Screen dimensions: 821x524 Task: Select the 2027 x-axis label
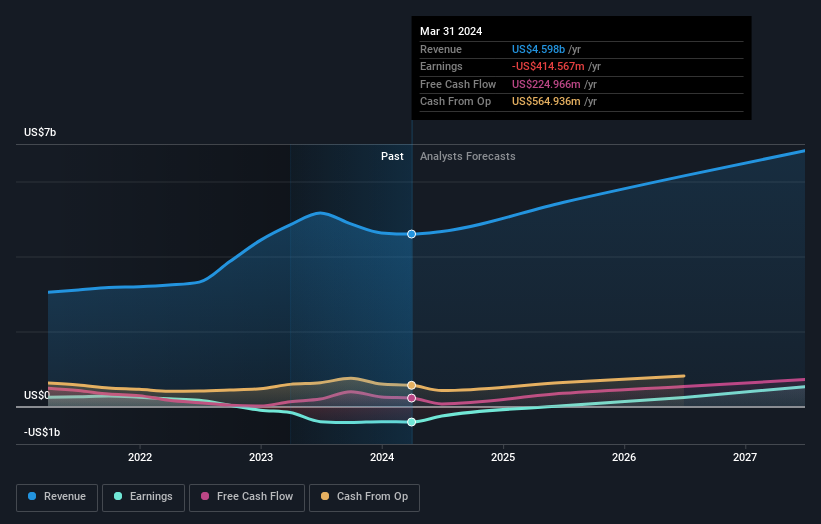tap(745, 458)
